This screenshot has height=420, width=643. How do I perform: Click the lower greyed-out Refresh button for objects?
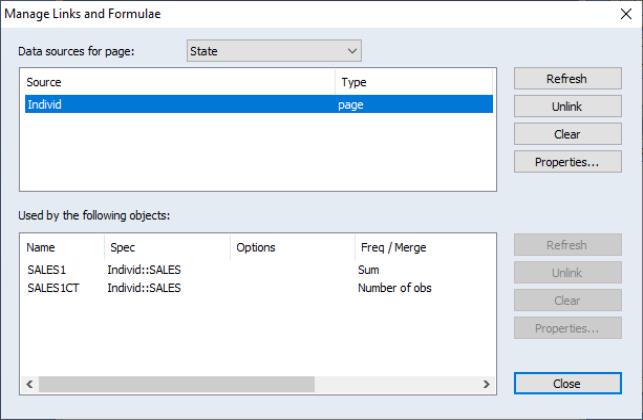click(567, 245)
